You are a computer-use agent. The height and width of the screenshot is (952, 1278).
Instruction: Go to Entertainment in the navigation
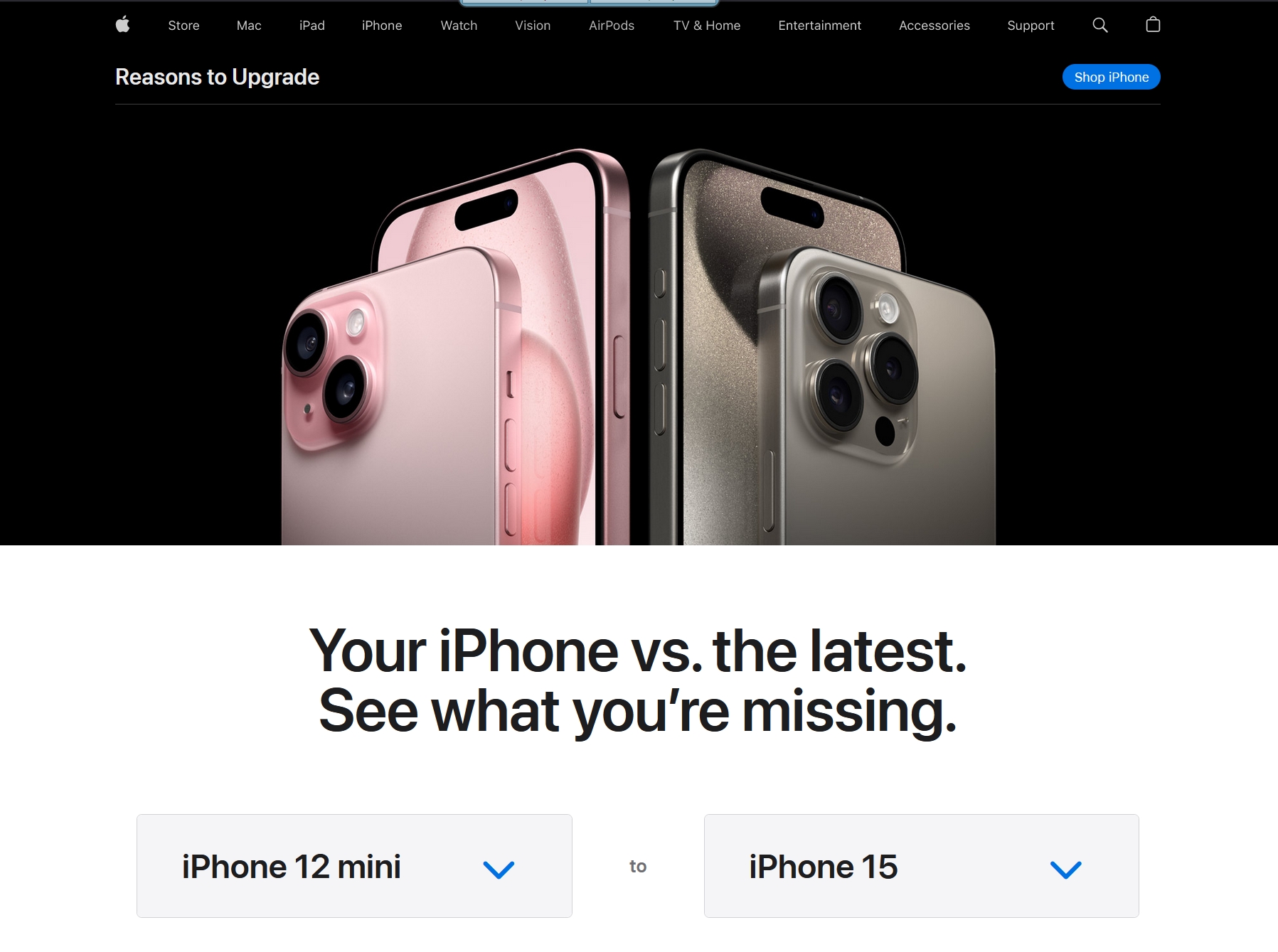819,26
